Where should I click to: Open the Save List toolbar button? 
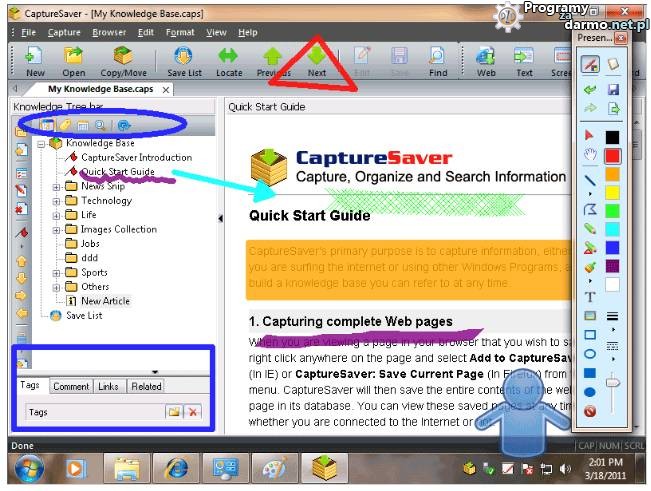[183, 60]
